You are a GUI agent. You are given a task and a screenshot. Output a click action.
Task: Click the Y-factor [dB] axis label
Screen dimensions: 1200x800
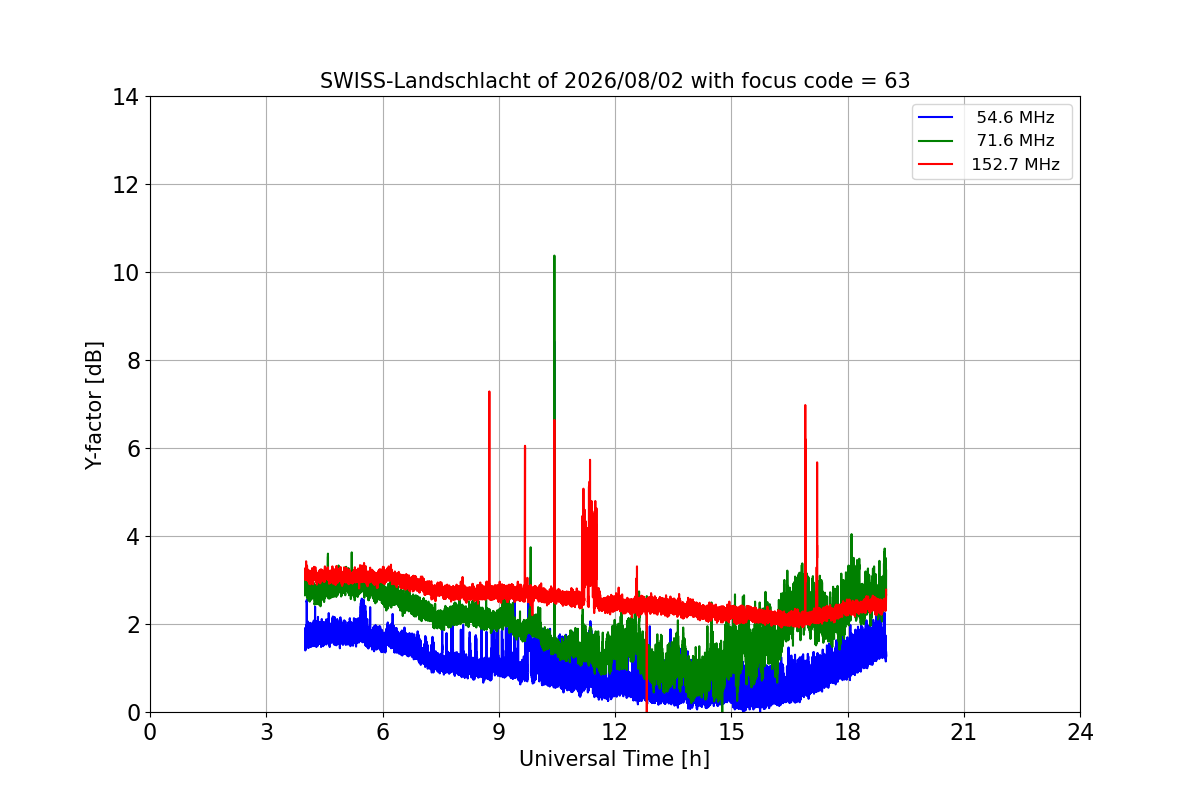tap(94, 405)
